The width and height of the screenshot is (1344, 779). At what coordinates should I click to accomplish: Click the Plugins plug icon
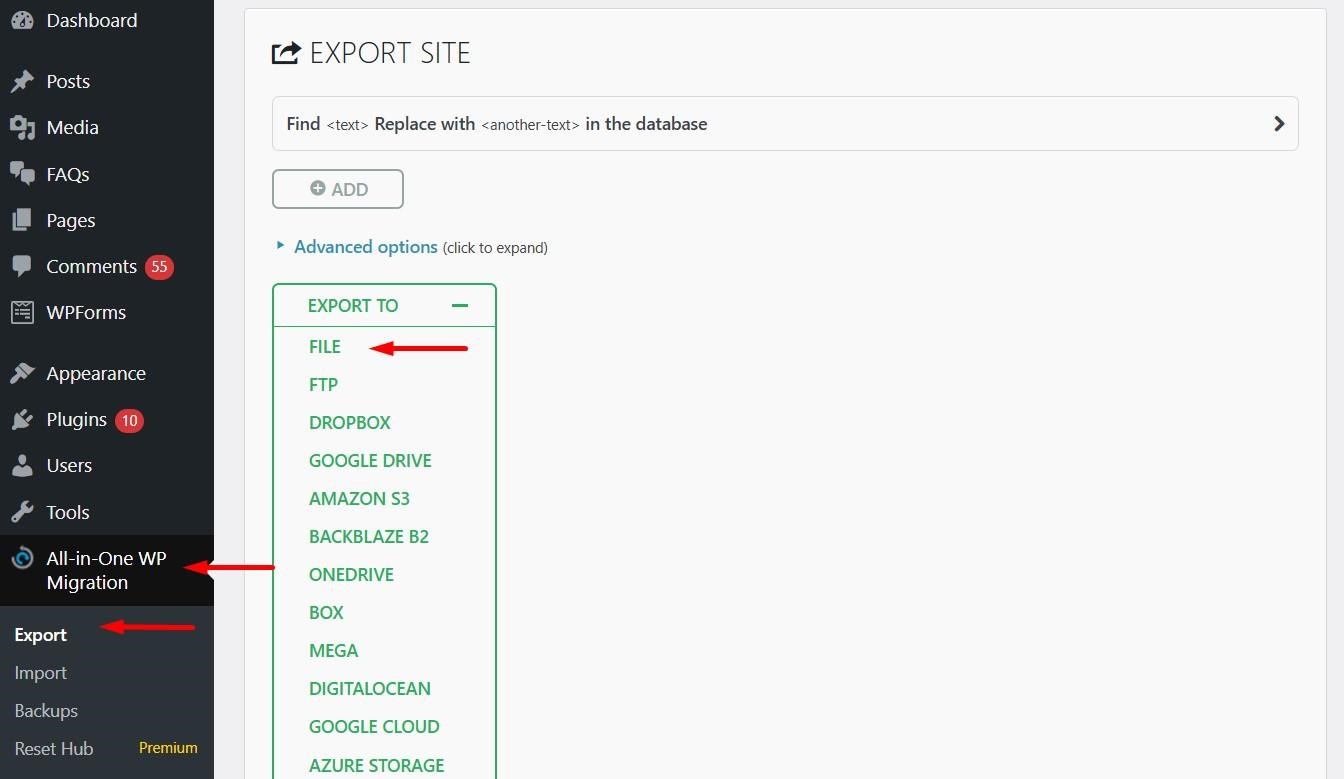(x=22, y=420)
